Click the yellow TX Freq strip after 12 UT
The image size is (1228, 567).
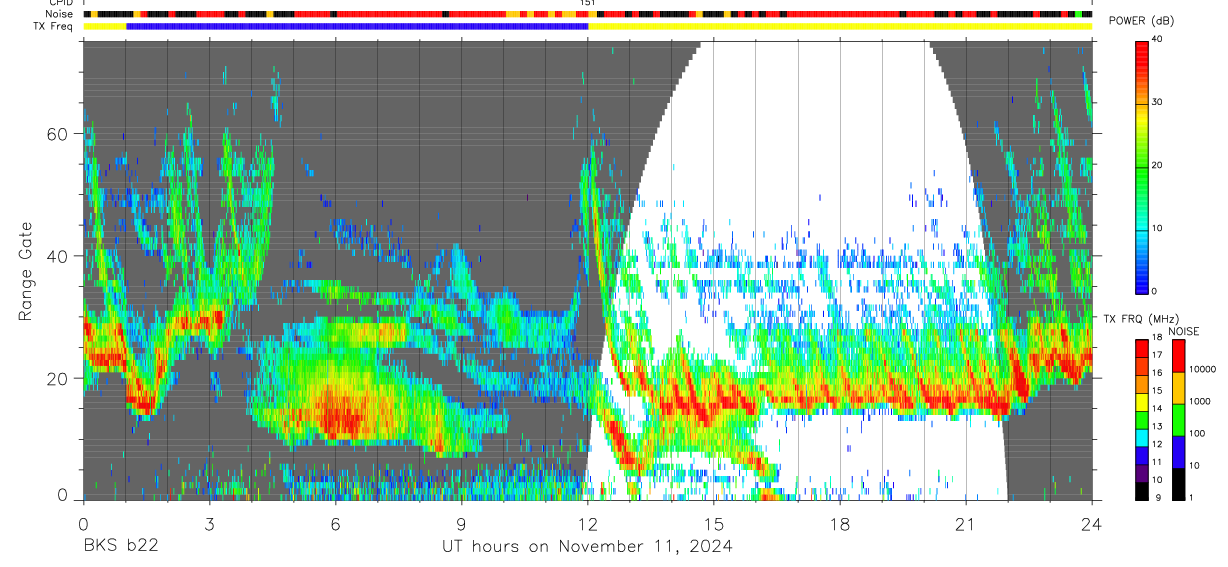[840, 26]
